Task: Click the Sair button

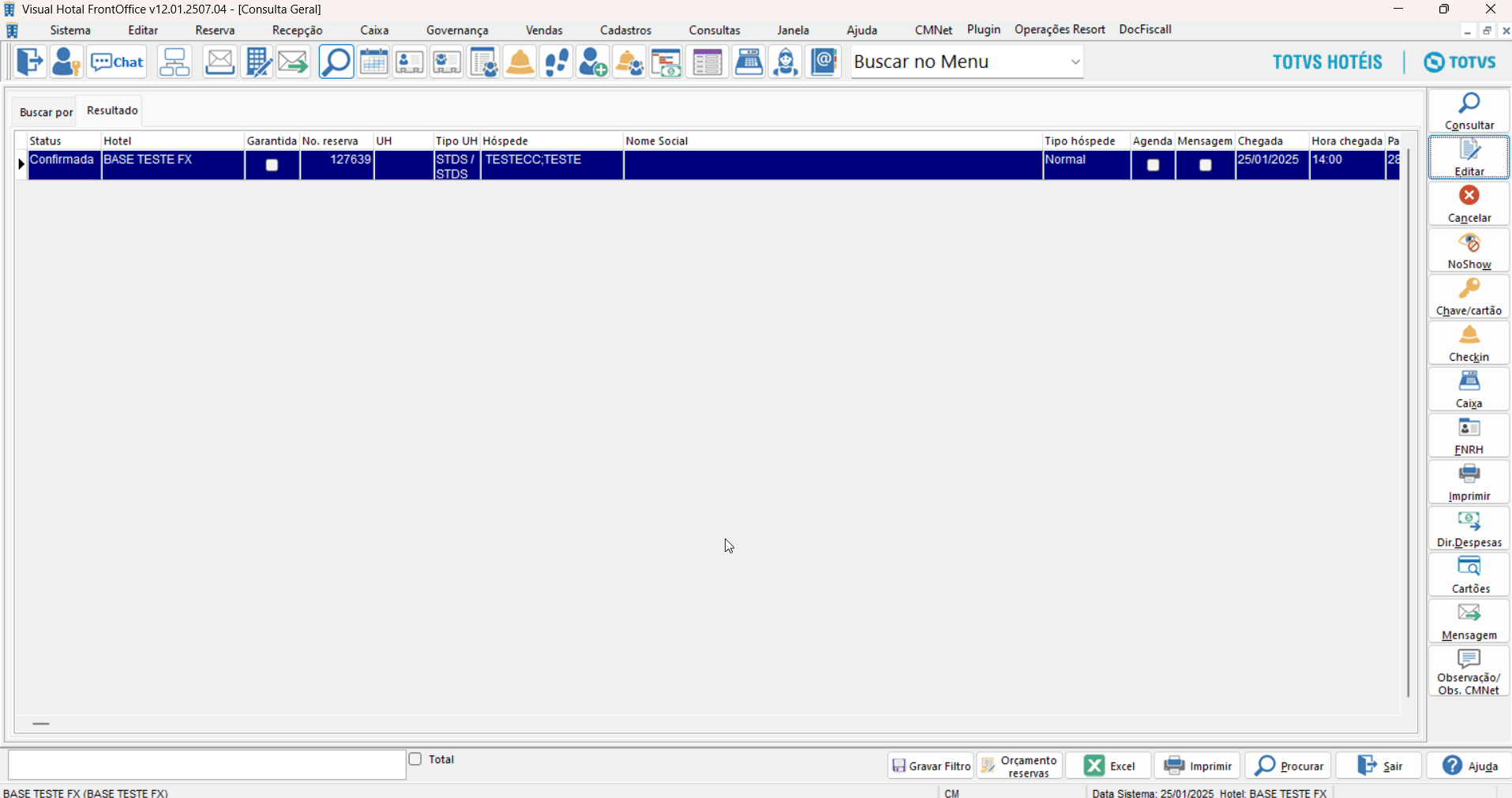Action: click(x=1379, y=766)
